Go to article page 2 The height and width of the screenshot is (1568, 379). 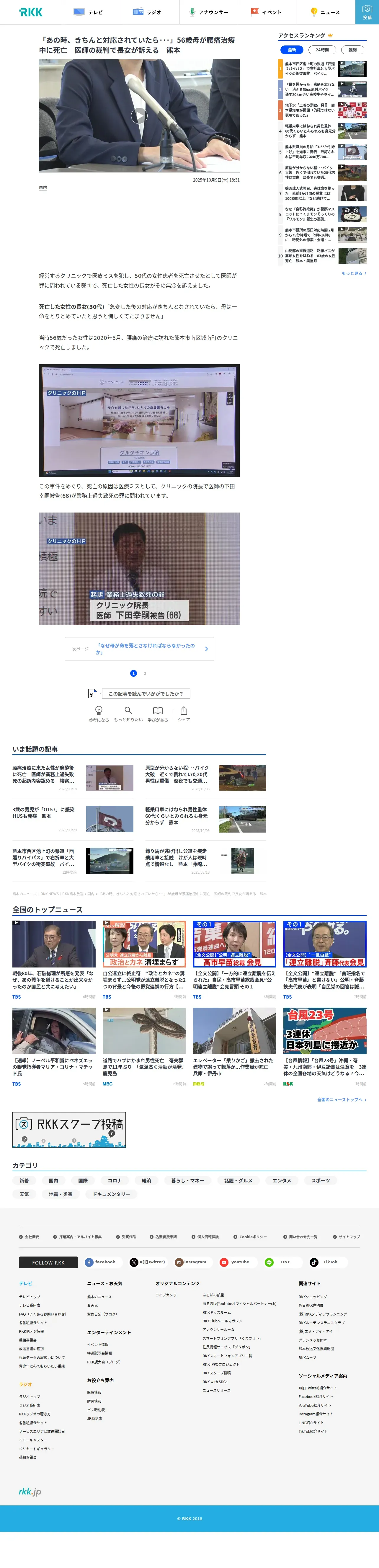pyautogui.click(x=145, y=673)
